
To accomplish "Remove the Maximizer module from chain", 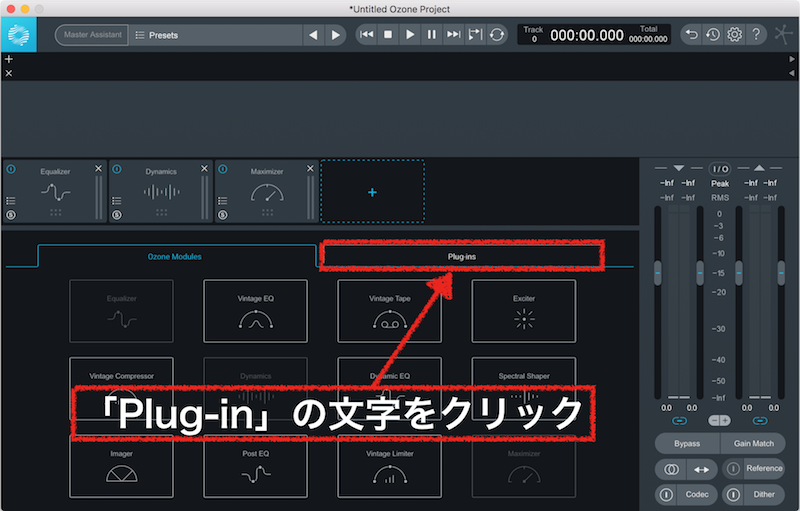I will [x=310, y=168].
